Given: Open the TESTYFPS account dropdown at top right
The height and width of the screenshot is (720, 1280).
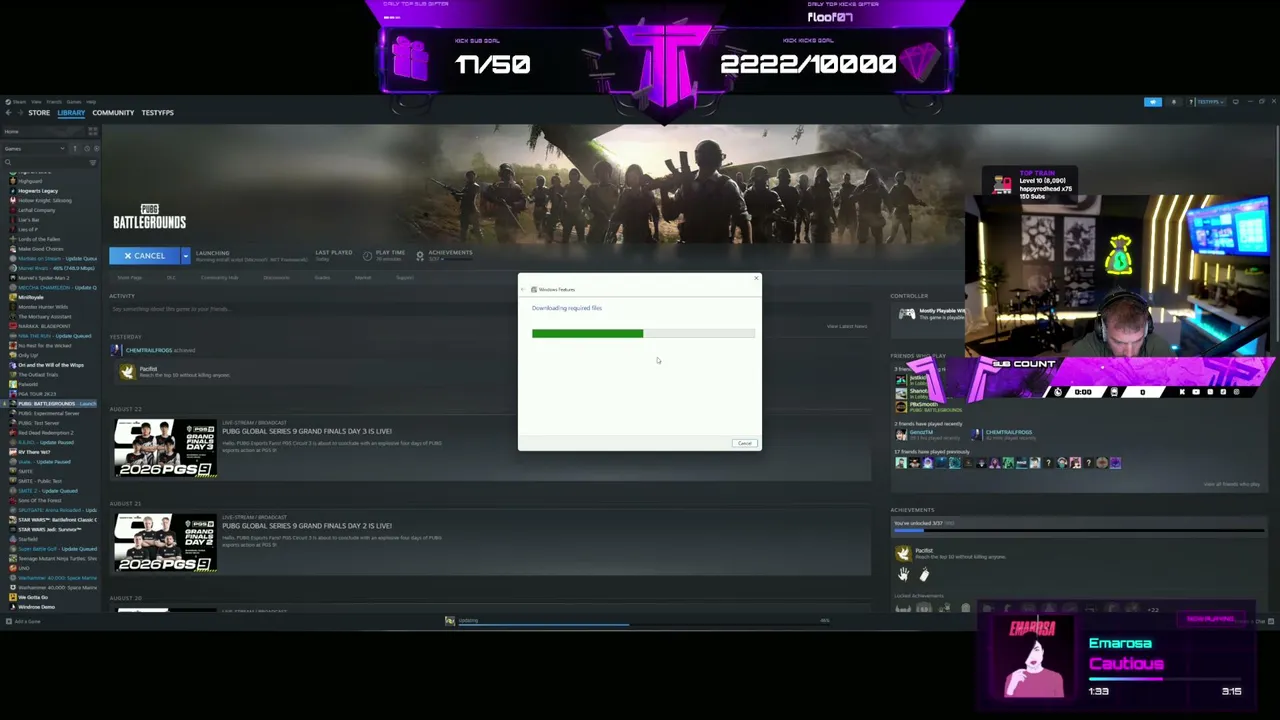Looking at the screenshot, I should point(1209,102).
